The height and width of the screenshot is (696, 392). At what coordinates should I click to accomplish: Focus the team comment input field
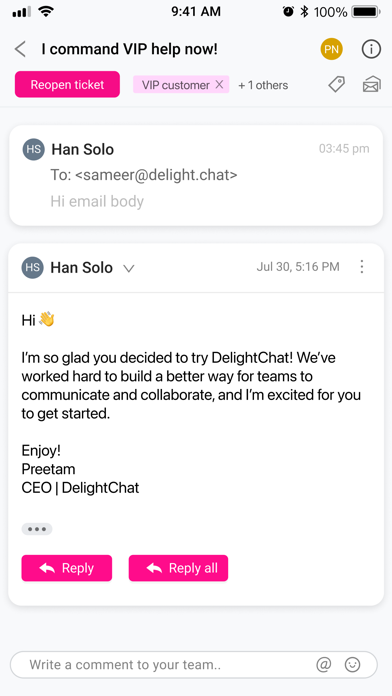coord(194,664)
